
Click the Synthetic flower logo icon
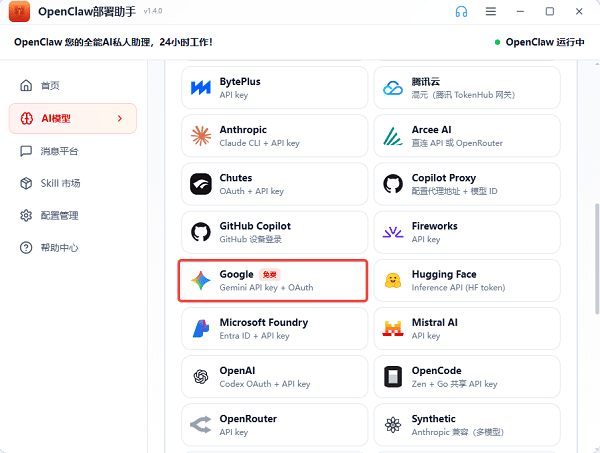pos(393,425)
